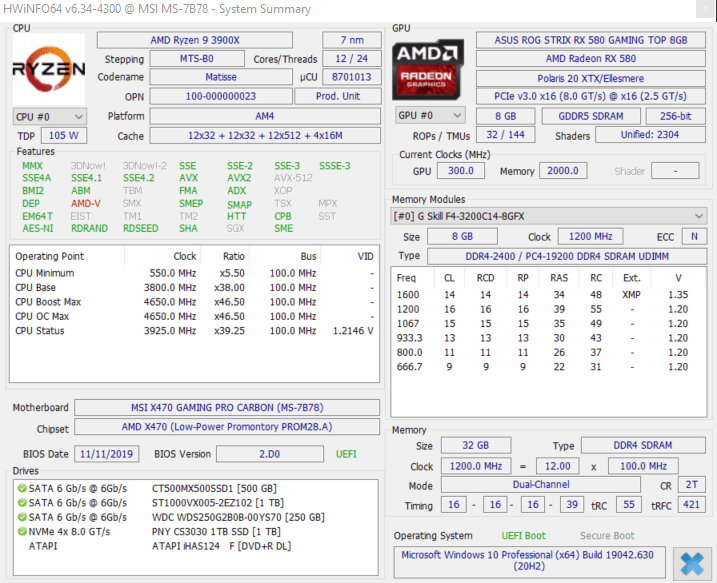The height and width of the screenshot is (583, 717).
Task: Click the AVX2 feature flag
Action: click(239, 178)
